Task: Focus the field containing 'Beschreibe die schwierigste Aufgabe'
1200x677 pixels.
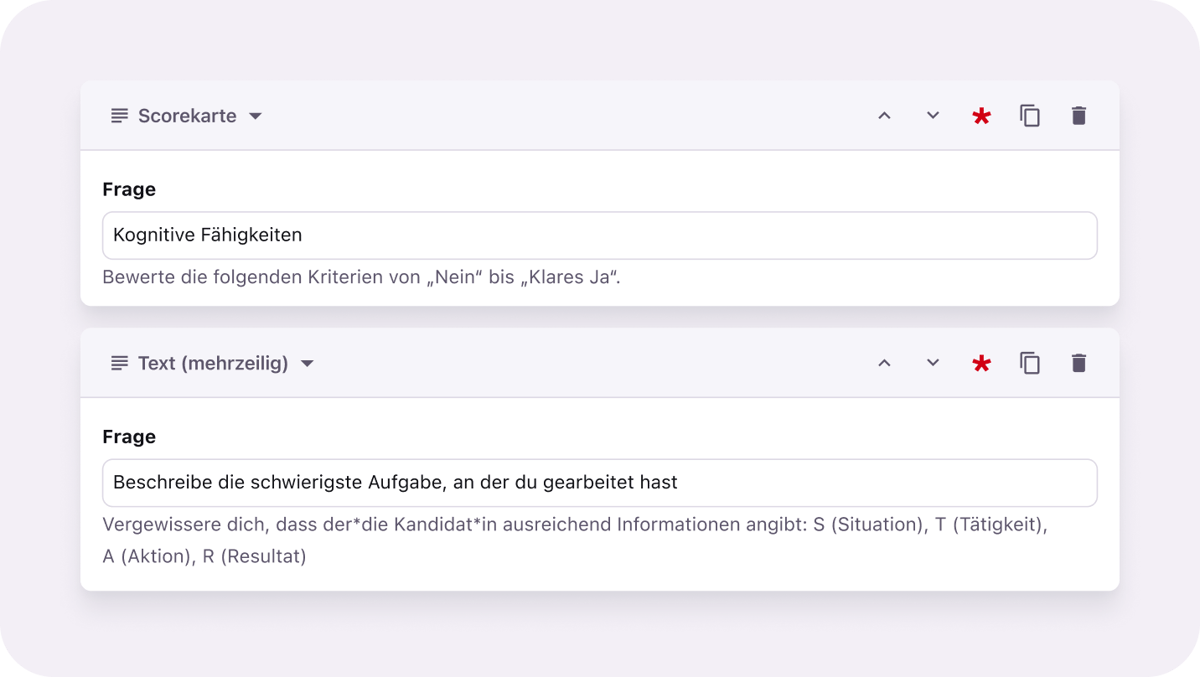Action: pos(599,483)
